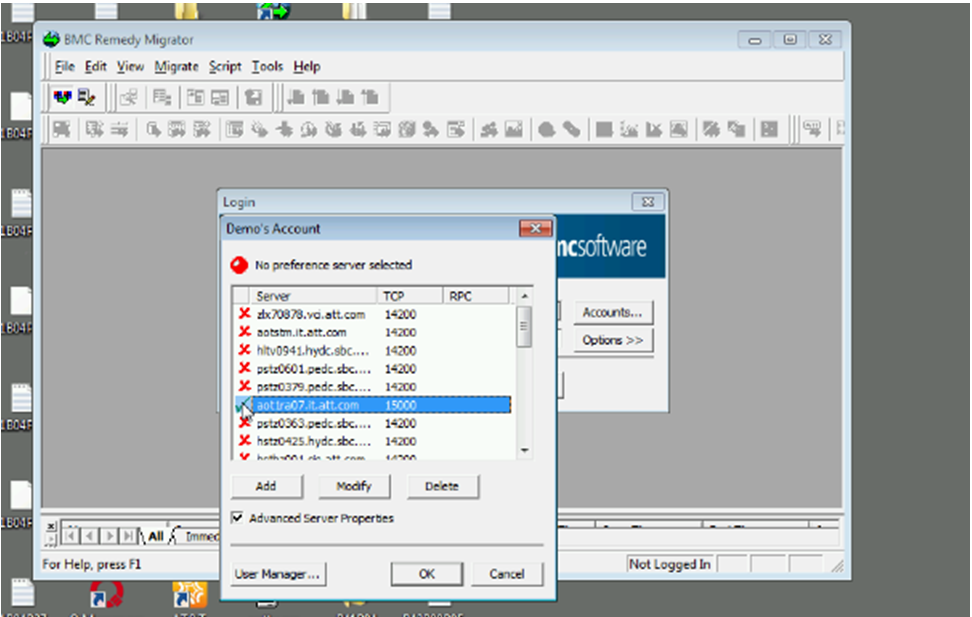The image size is (972, 617).
Task: Click the greyed octagon-shaped toolbar icon
Action: (546, 130)
